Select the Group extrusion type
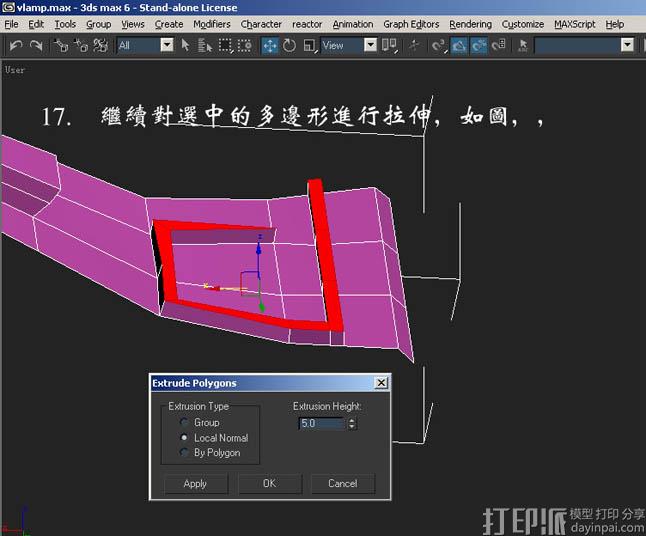This screenshot has height=536, width=646. tap(184, 423)
